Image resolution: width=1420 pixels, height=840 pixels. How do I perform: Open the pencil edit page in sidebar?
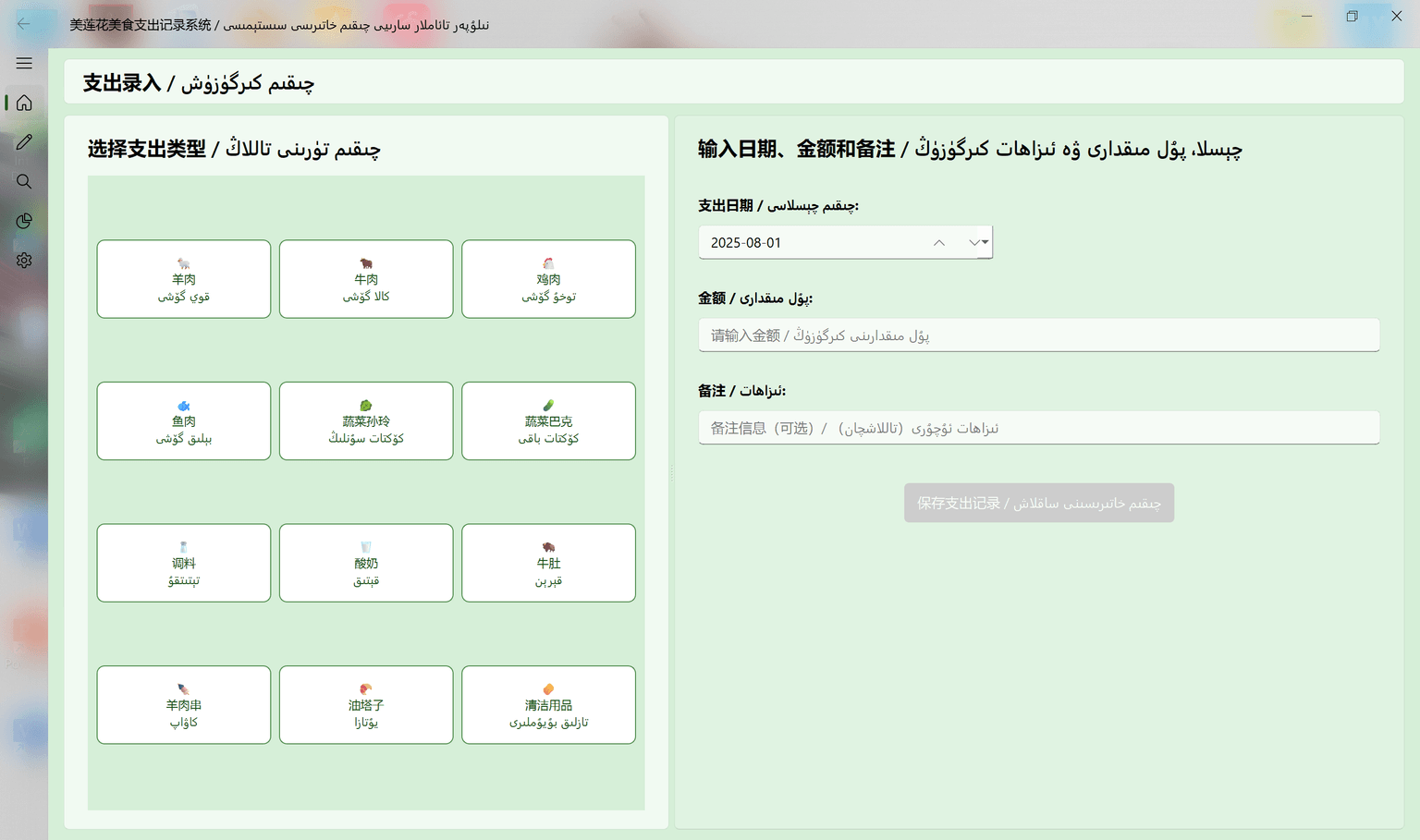24,142
